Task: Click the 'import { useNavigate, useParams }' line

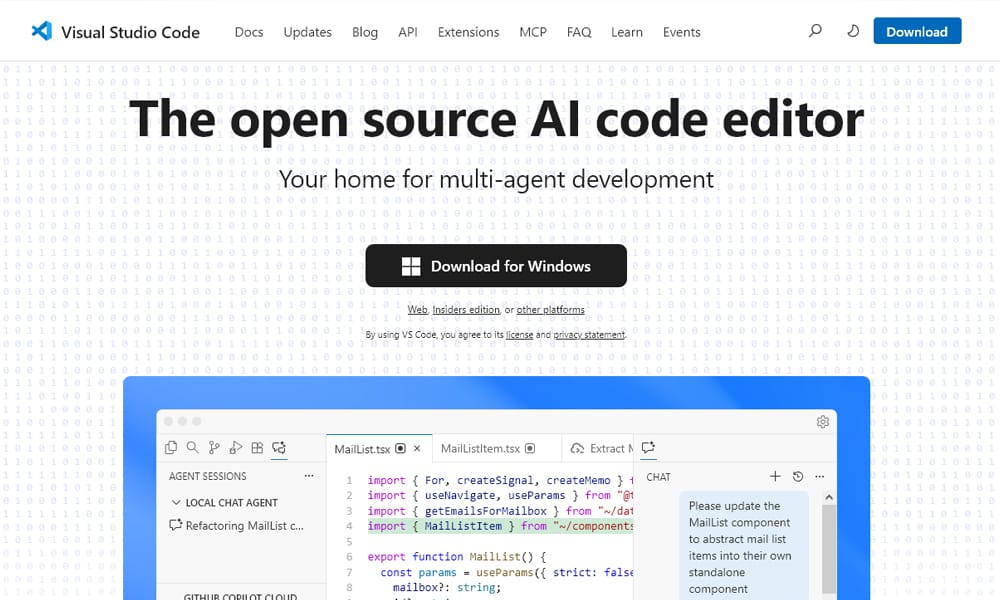Action: click(500, 495)
